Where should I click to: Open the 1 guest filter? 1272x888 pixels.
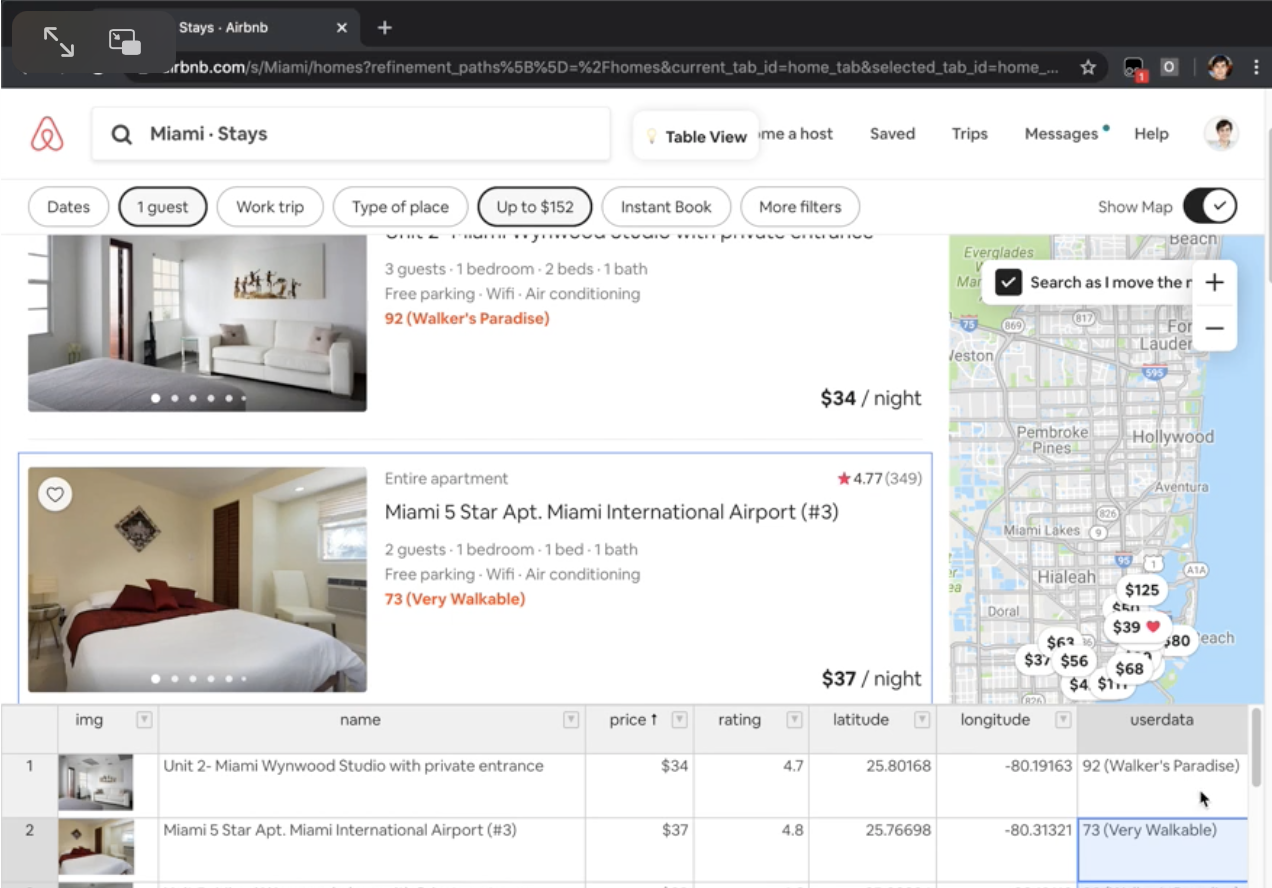163,207
